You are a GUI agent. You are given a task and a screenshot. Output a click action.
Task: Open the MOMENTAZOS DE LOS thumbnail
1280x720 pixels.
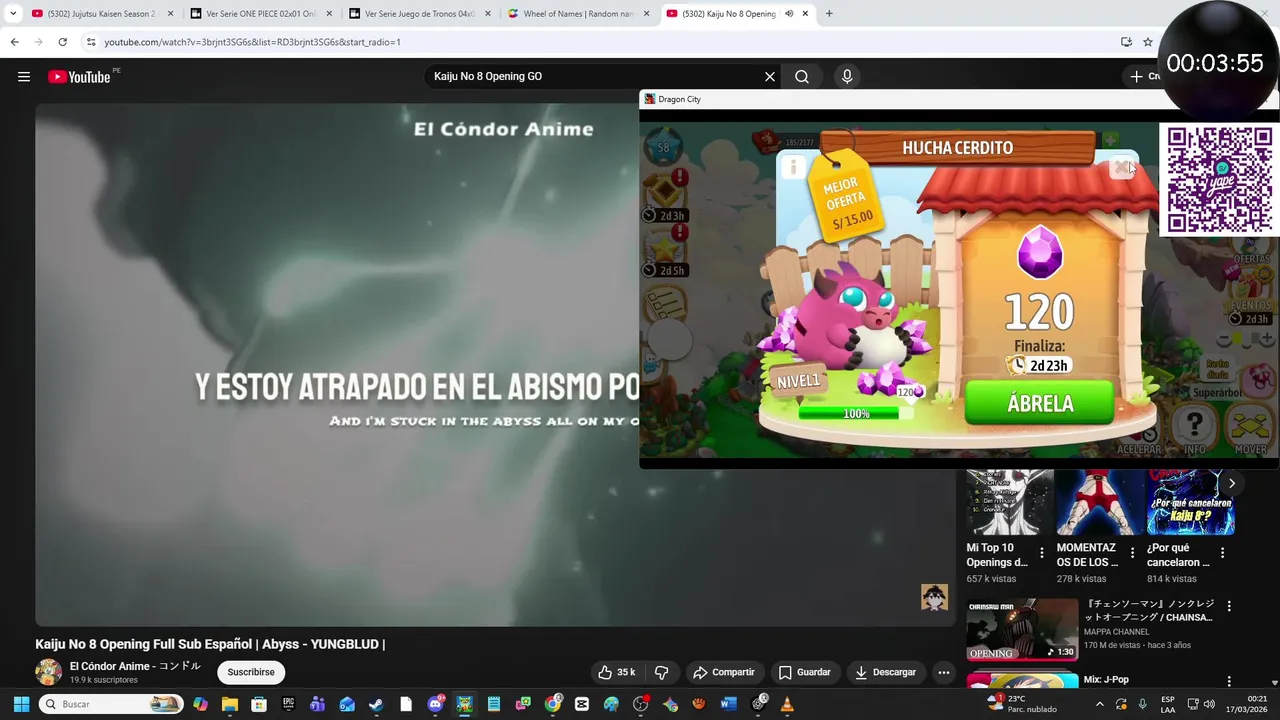point(1100,503)
